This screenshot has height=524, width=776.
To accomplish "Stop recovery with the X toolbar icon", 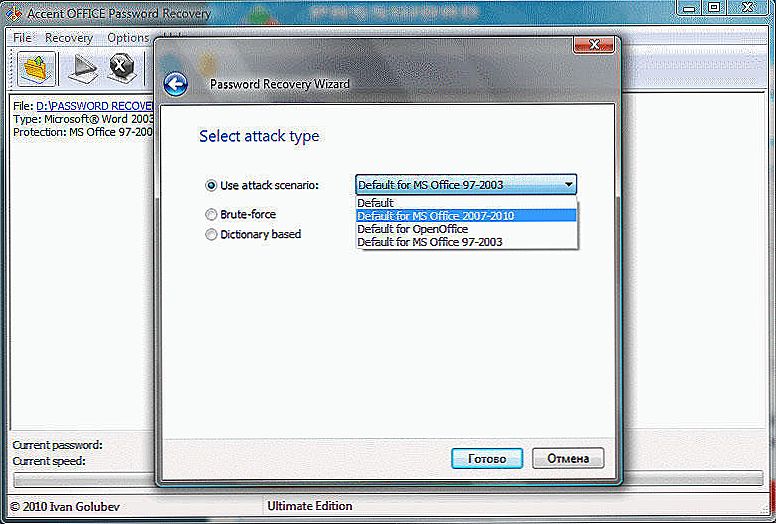I will [x=122, y=68].
